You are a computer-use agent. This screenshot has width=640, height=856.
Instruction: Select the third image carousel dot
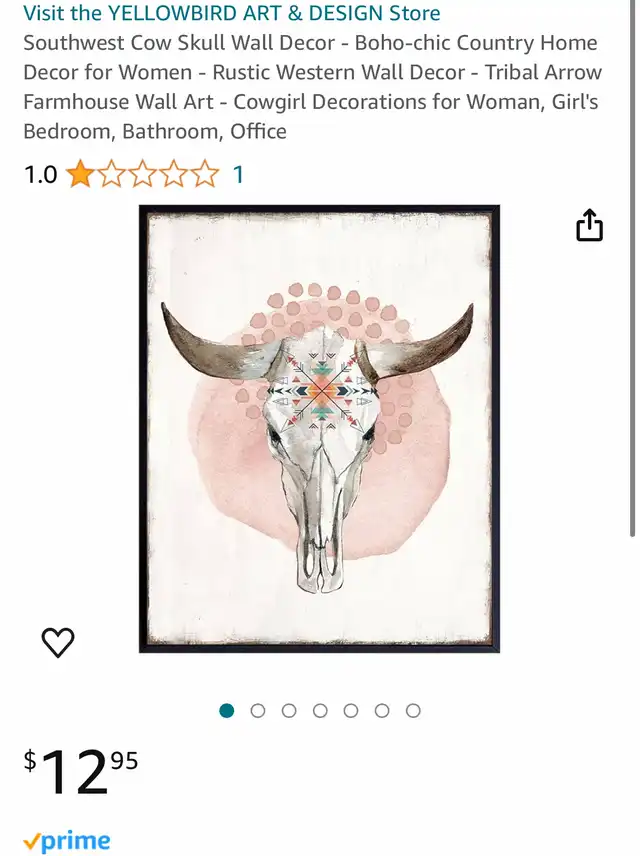pos(289,710)
